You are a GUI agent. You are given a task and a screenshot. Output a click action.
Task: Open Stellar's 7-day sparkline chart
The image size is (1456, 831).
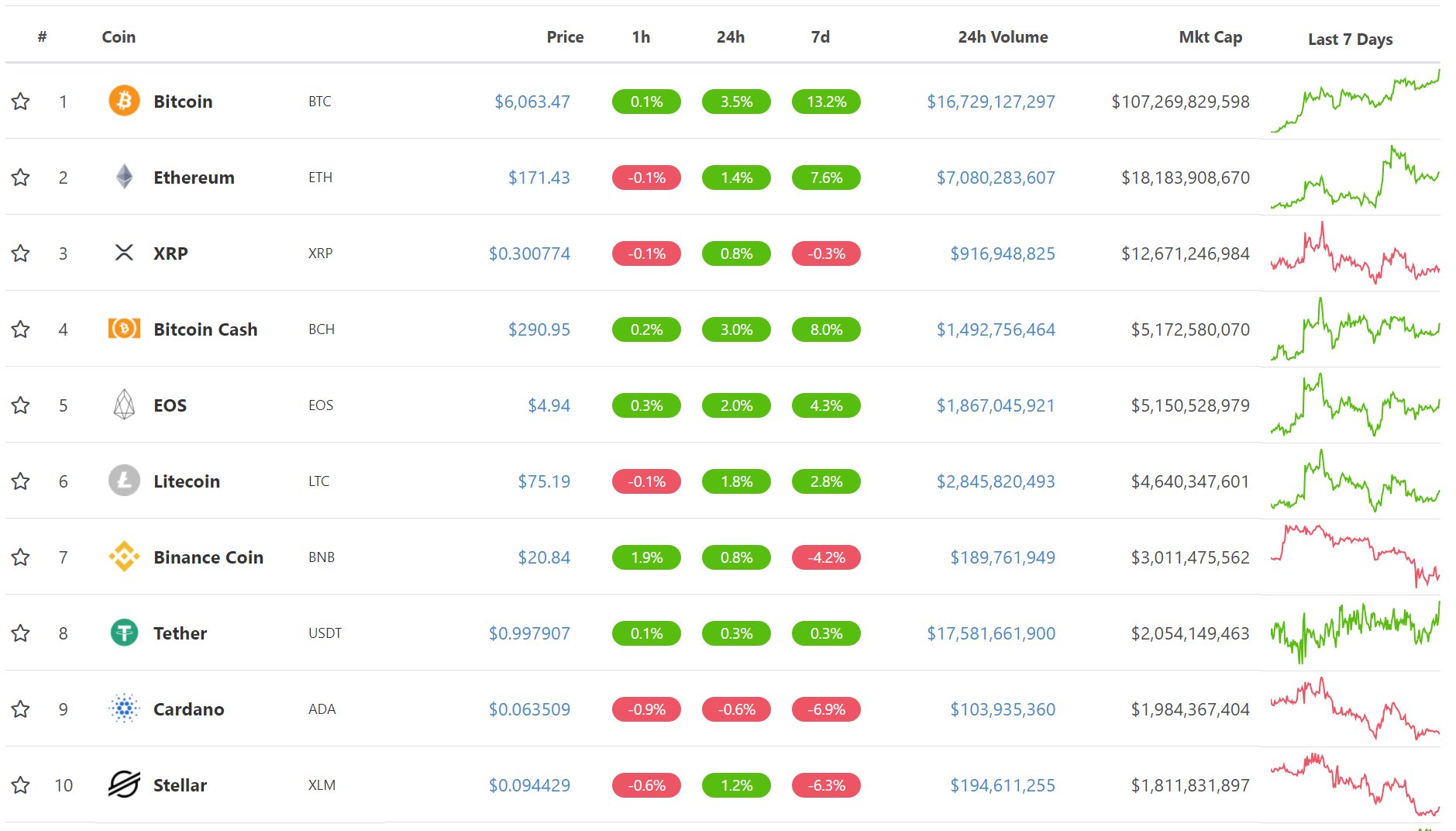(x=1355, y=784)
